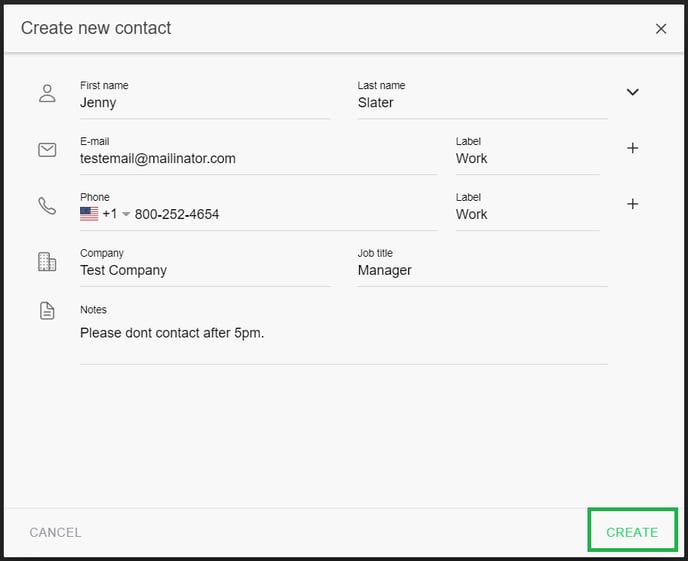Click the US flag country icon
Viewport: 688px width, 561px height.
[89, 214]
